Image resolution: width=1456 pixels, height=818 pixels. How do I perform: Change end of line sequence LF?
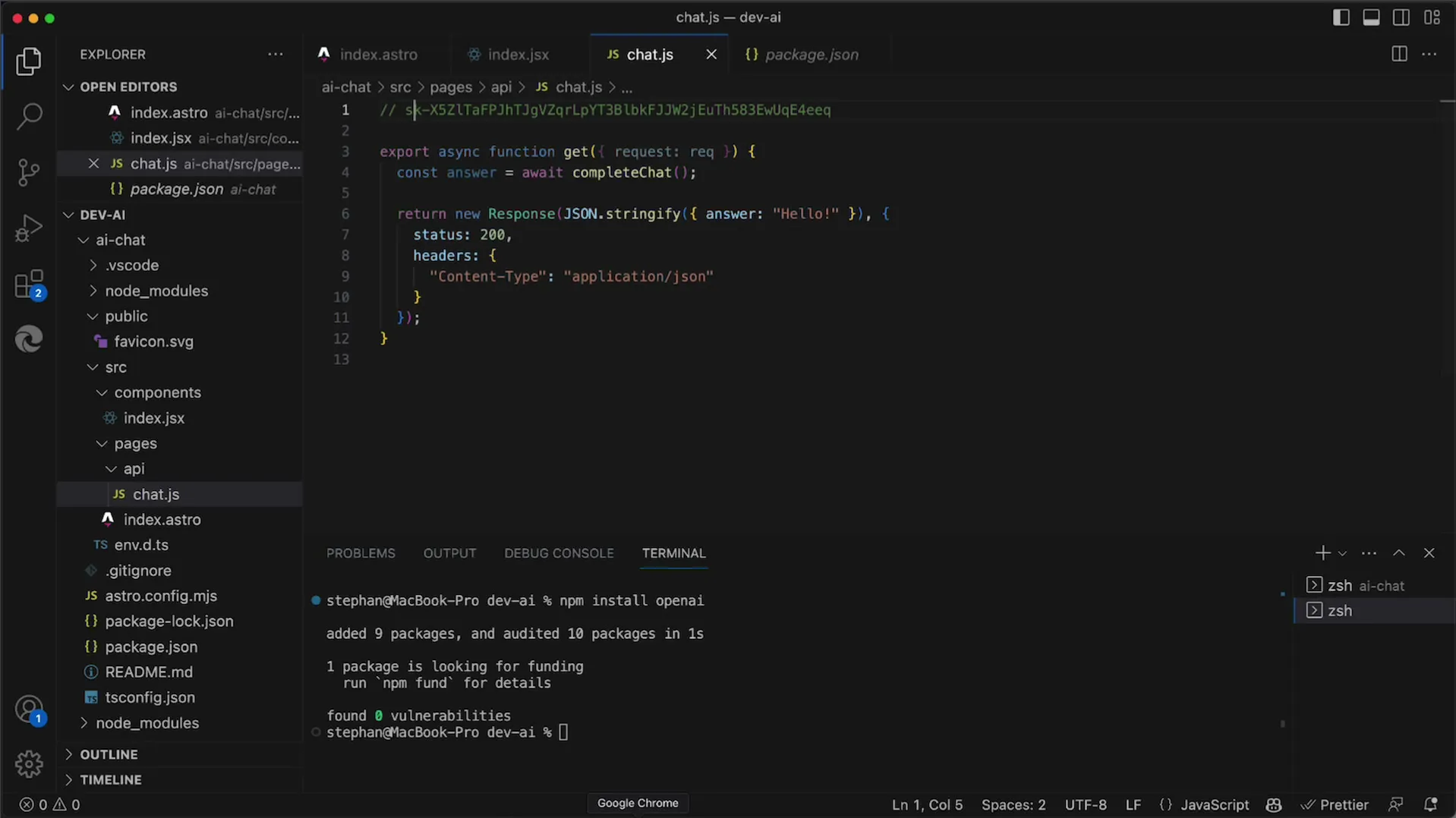(x=1133, y=804)
